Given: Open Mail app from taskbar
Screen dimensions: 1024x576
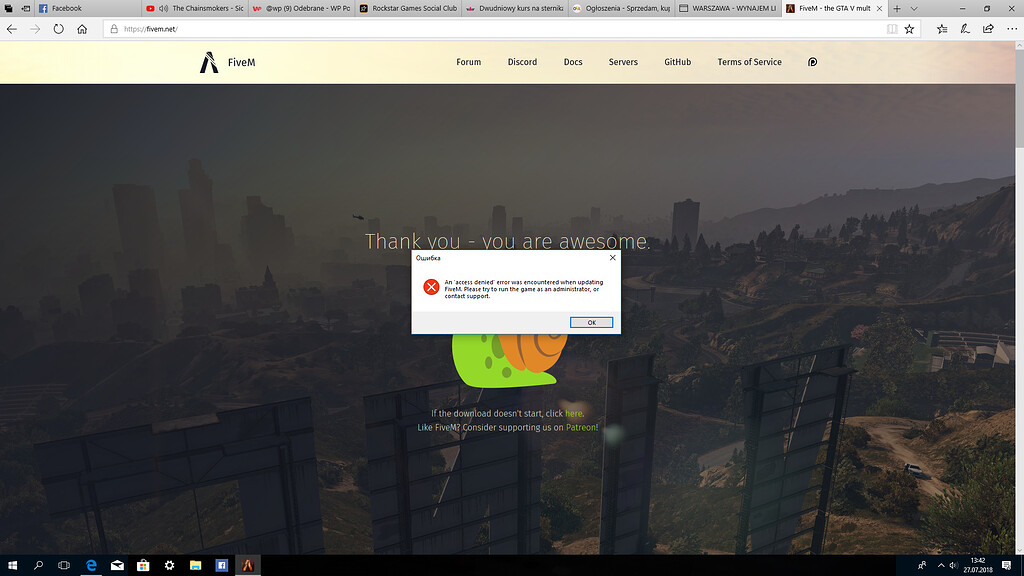Looking at the screenshot, I should pos(117,566).
